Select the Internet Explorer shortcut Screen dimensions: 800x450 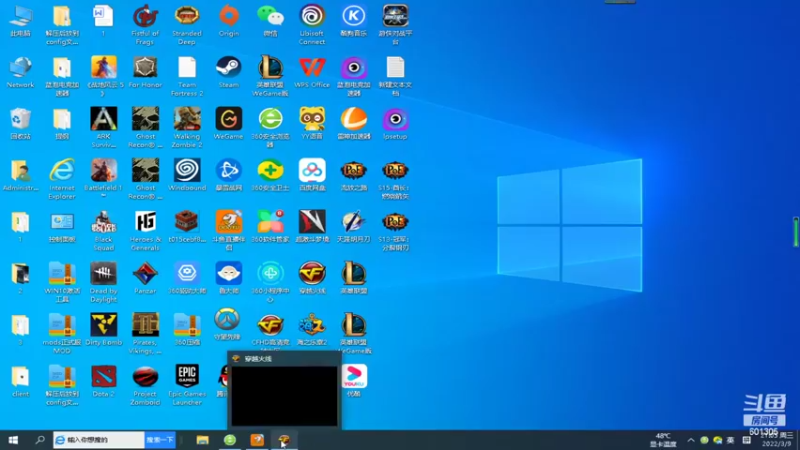pyautogui.click(x=62, y=179)
